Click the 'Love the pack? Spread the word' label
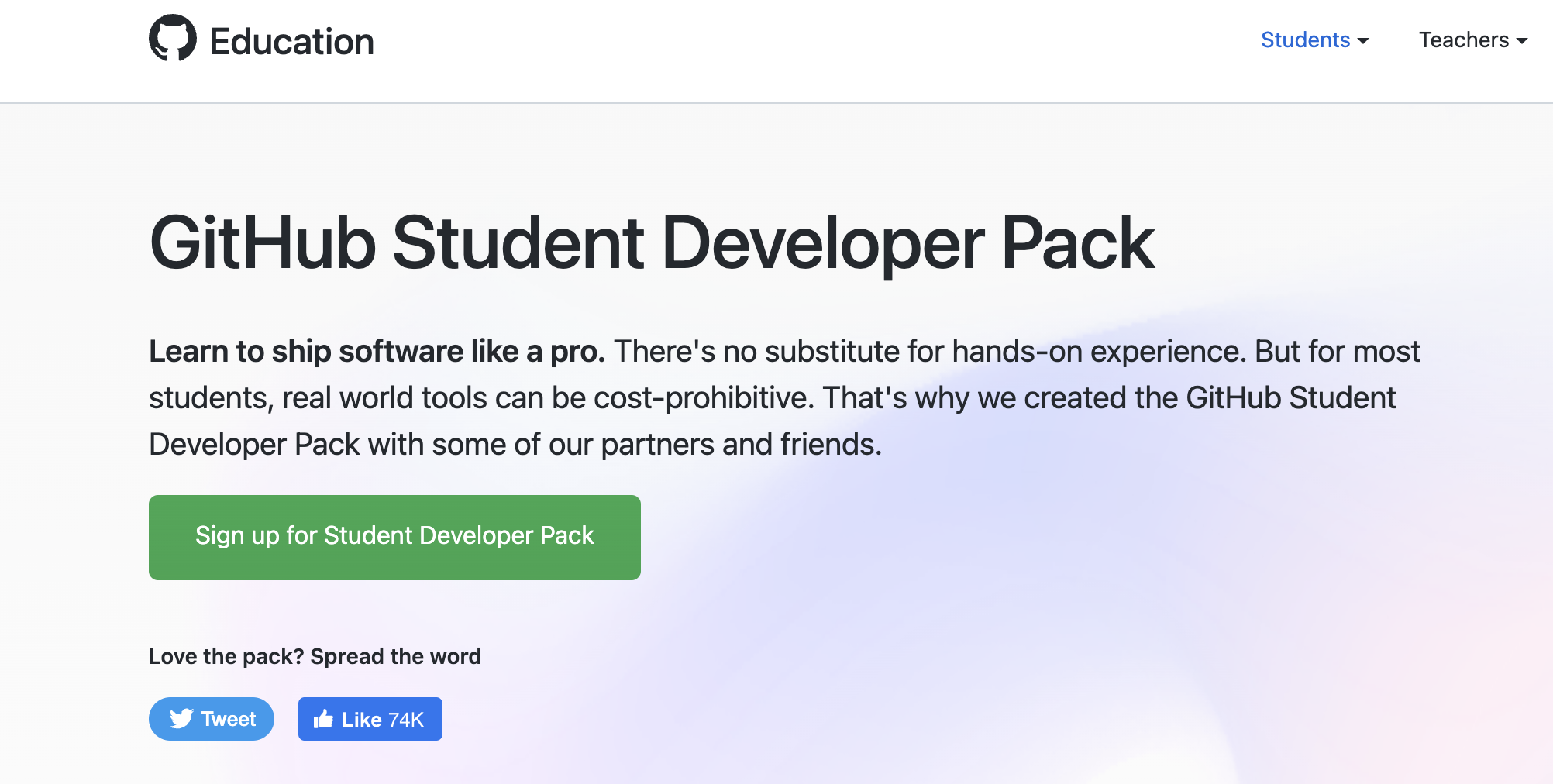 [315, 656]
